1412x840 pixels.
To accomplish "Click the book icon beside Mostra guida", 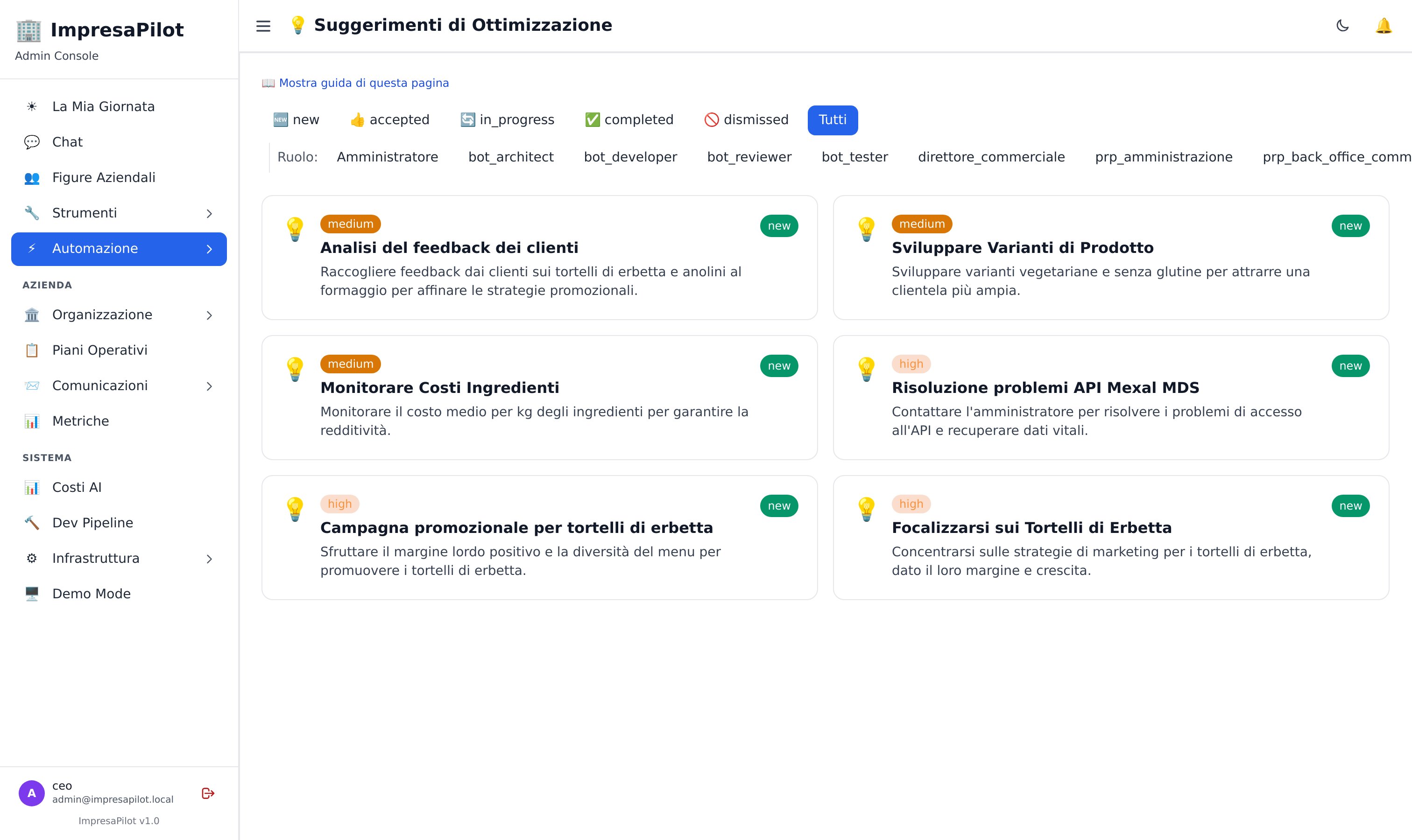I will tap(268, 83).
